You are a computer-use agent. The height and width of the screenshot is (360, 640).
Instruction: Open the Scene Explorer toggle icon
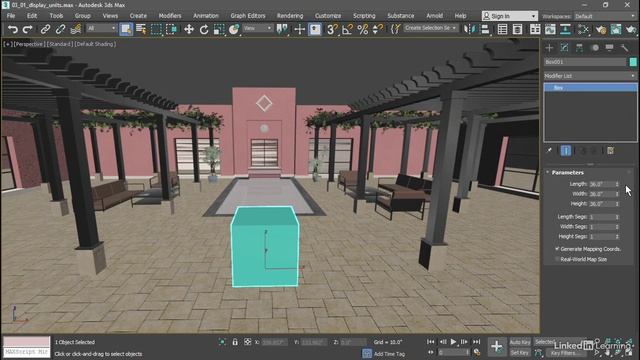tap(502, 29)
